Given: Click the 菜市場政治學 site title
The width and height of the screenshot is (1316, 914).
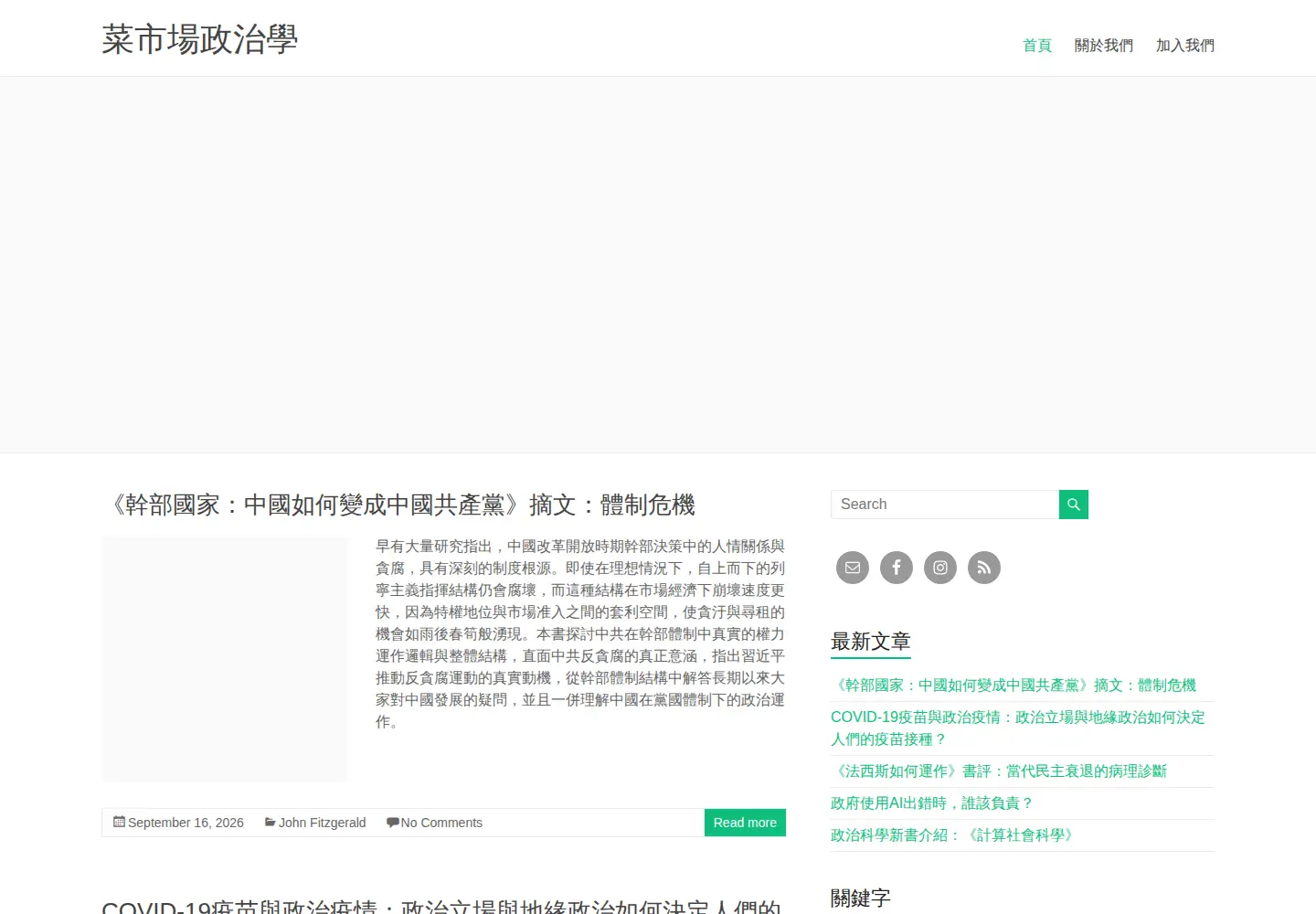Looking at the screenshot, I should tap(200, 39).
